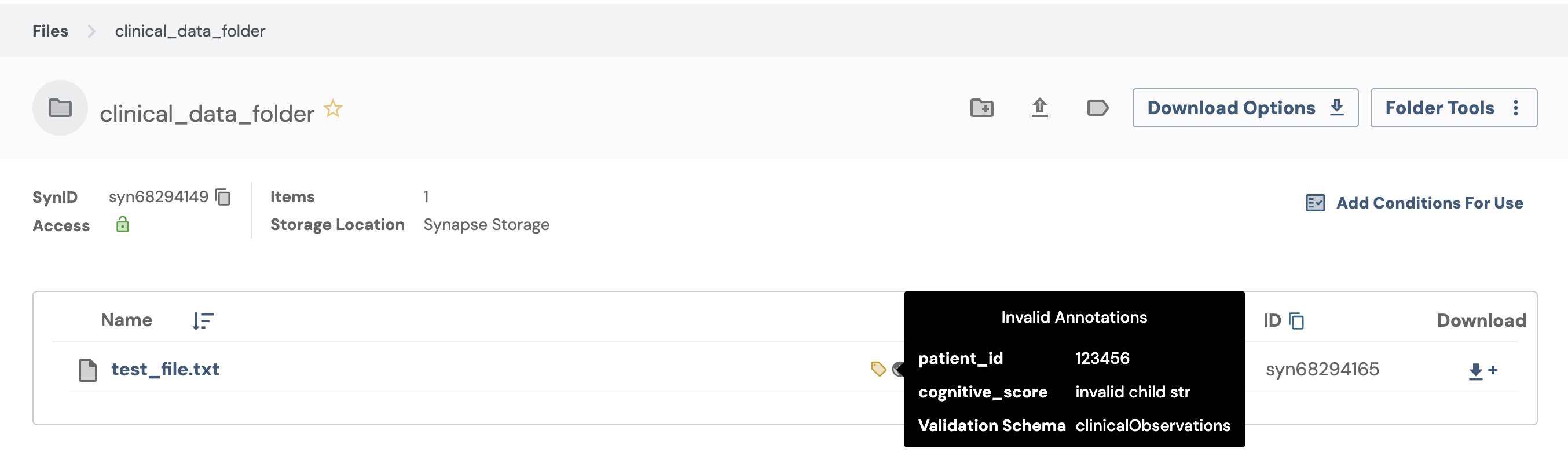Click the breadcrumb chevron after Files
Screen dimensions: 1568x467
click(x=91, y=31)
